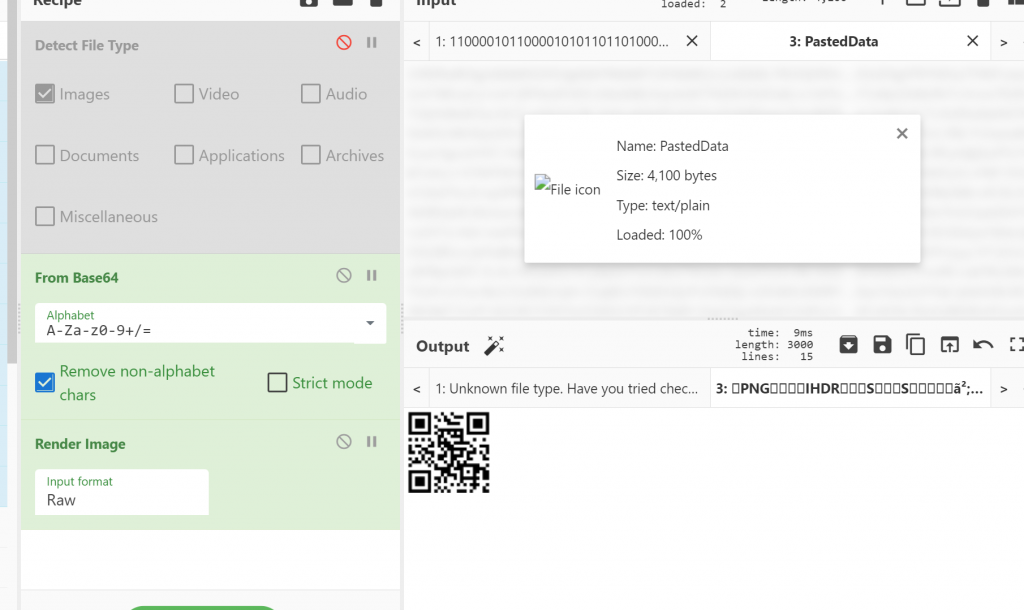Enable Strict mode checkbox
This screenshot has height=610, width=1024.
click(277, 382)
